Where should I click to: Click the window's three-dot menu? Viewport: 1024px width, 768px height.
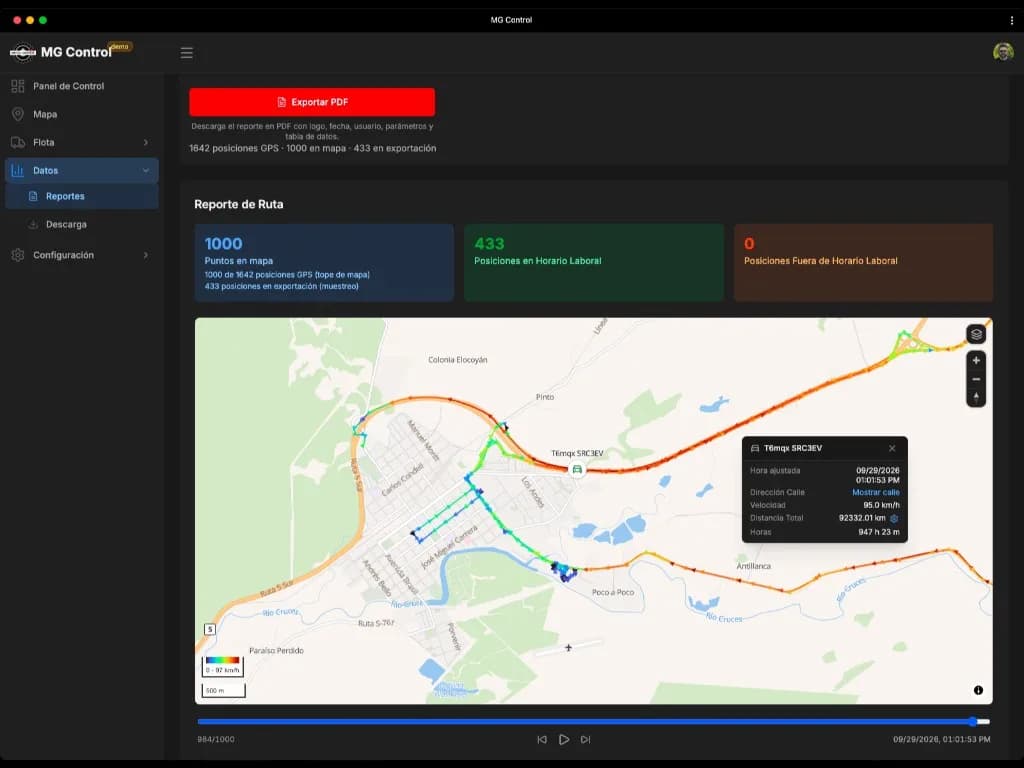[x=1012, y=20]
